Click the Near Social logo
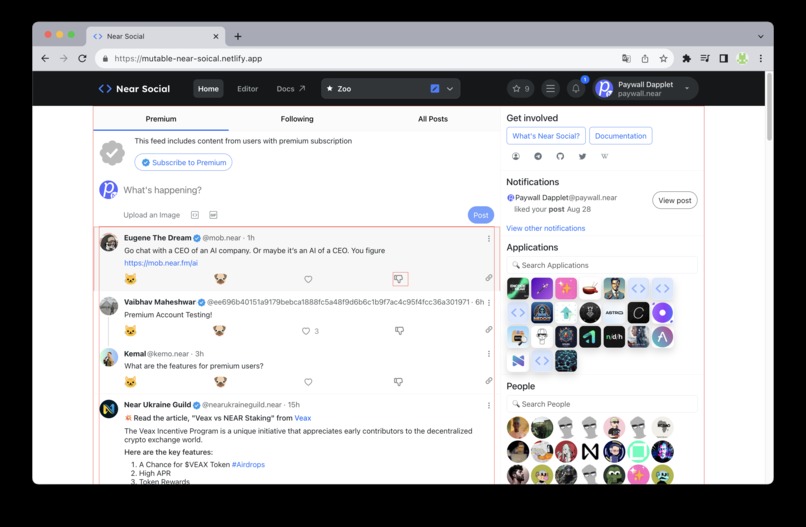Image resolution: width=806 pixels, height=527 pixels. 134,88
